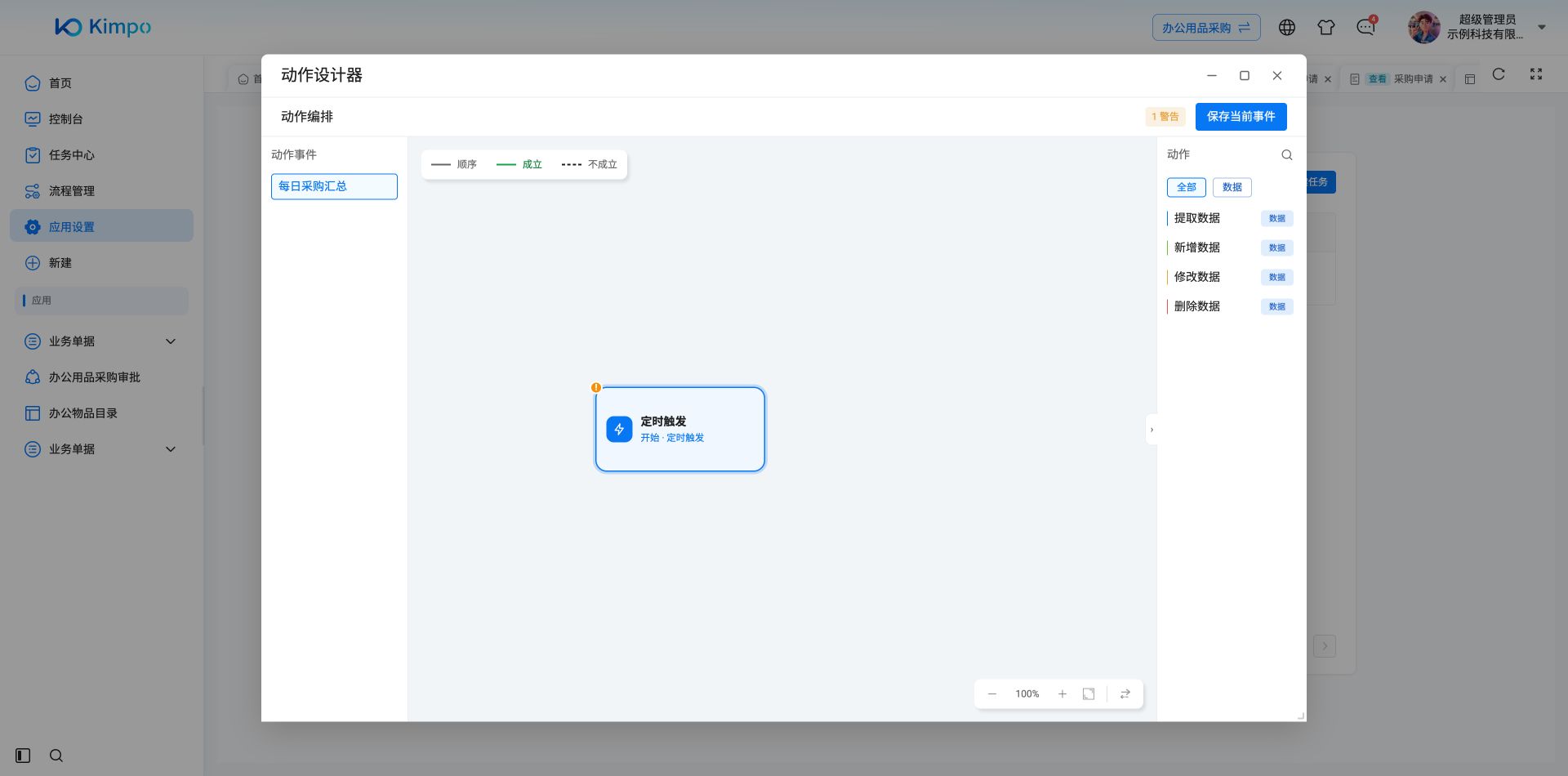
Task: Select 应用设置 in the sidebar
Action: 101,226
